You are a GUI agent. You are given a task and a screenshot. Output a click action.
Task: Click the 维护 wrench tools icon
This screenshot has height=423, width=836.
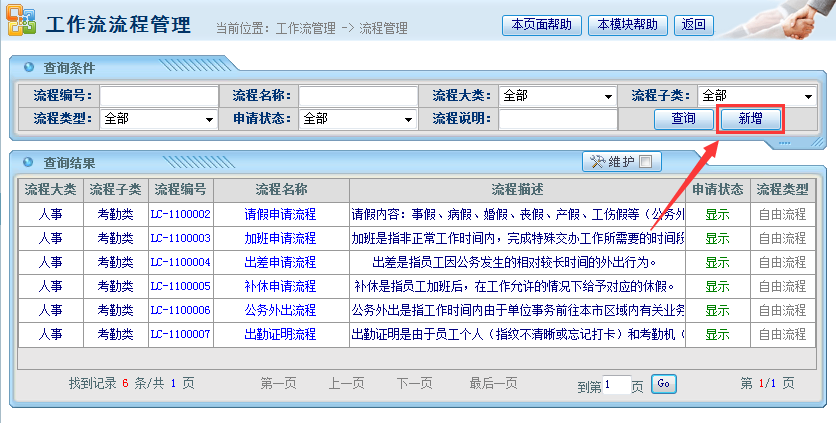pos(598,161)
